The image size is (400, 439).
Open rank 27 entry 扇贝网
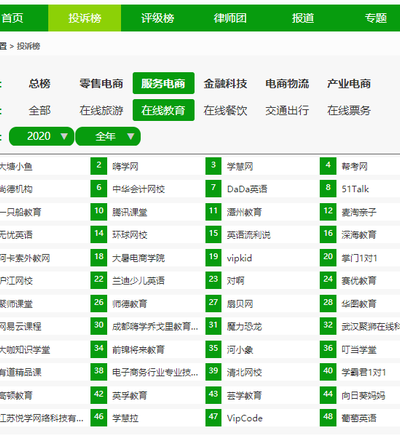[x=240, y=304]
